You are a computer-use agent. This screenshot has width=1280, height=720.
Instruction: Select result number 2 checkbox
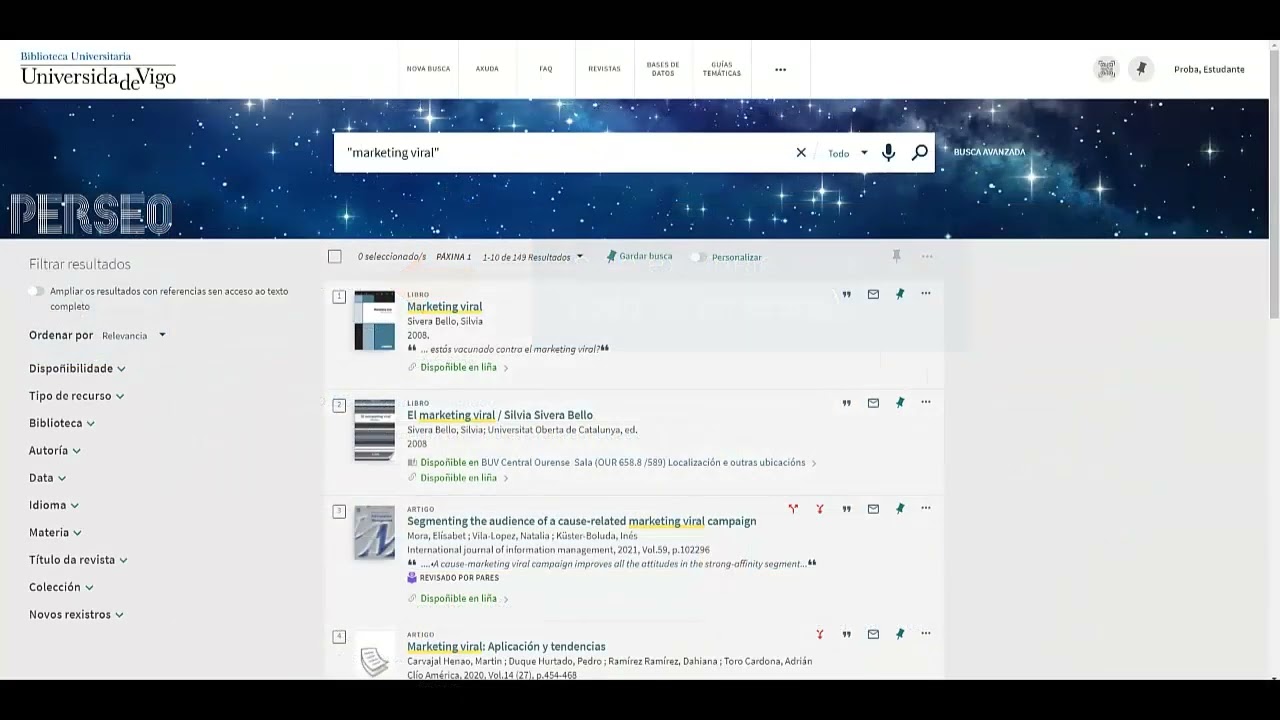[x=339, y=405]
